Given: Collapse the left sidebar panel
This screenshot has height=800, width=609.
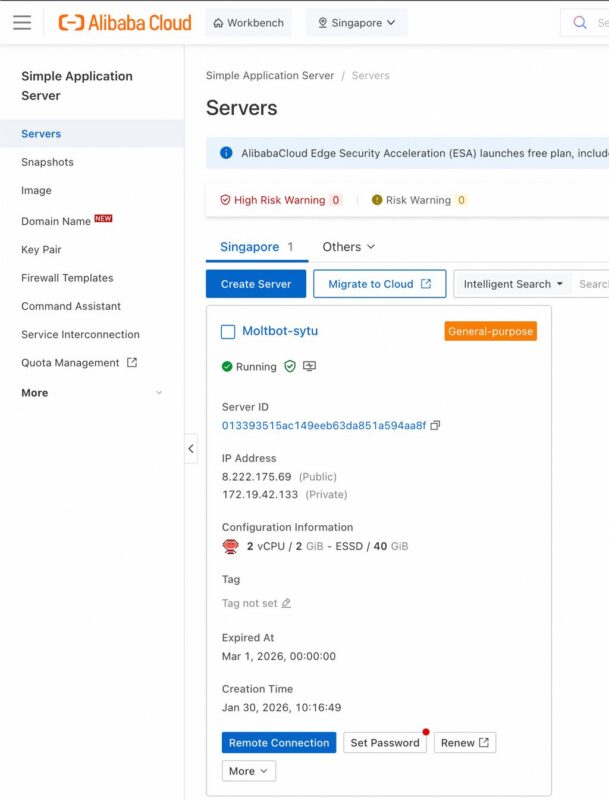Looking at the screenshot, I should [x=191, y=449].
